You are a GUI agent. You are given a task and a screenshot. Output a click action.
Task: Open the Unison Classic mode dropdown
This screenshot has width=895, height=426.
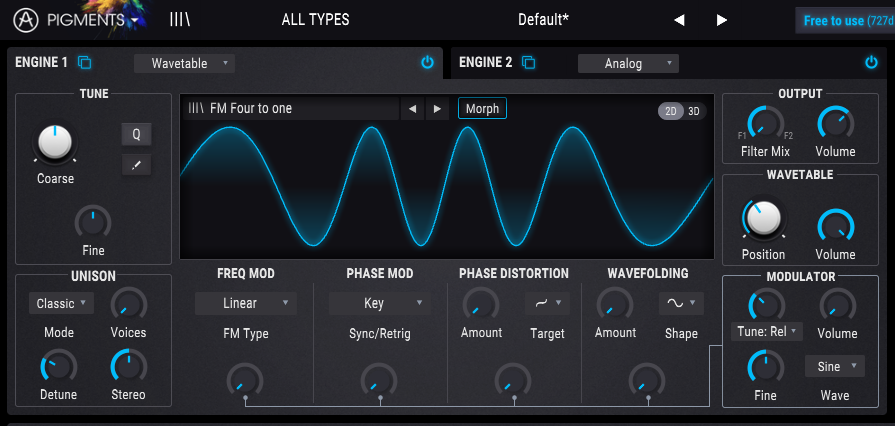61,304
